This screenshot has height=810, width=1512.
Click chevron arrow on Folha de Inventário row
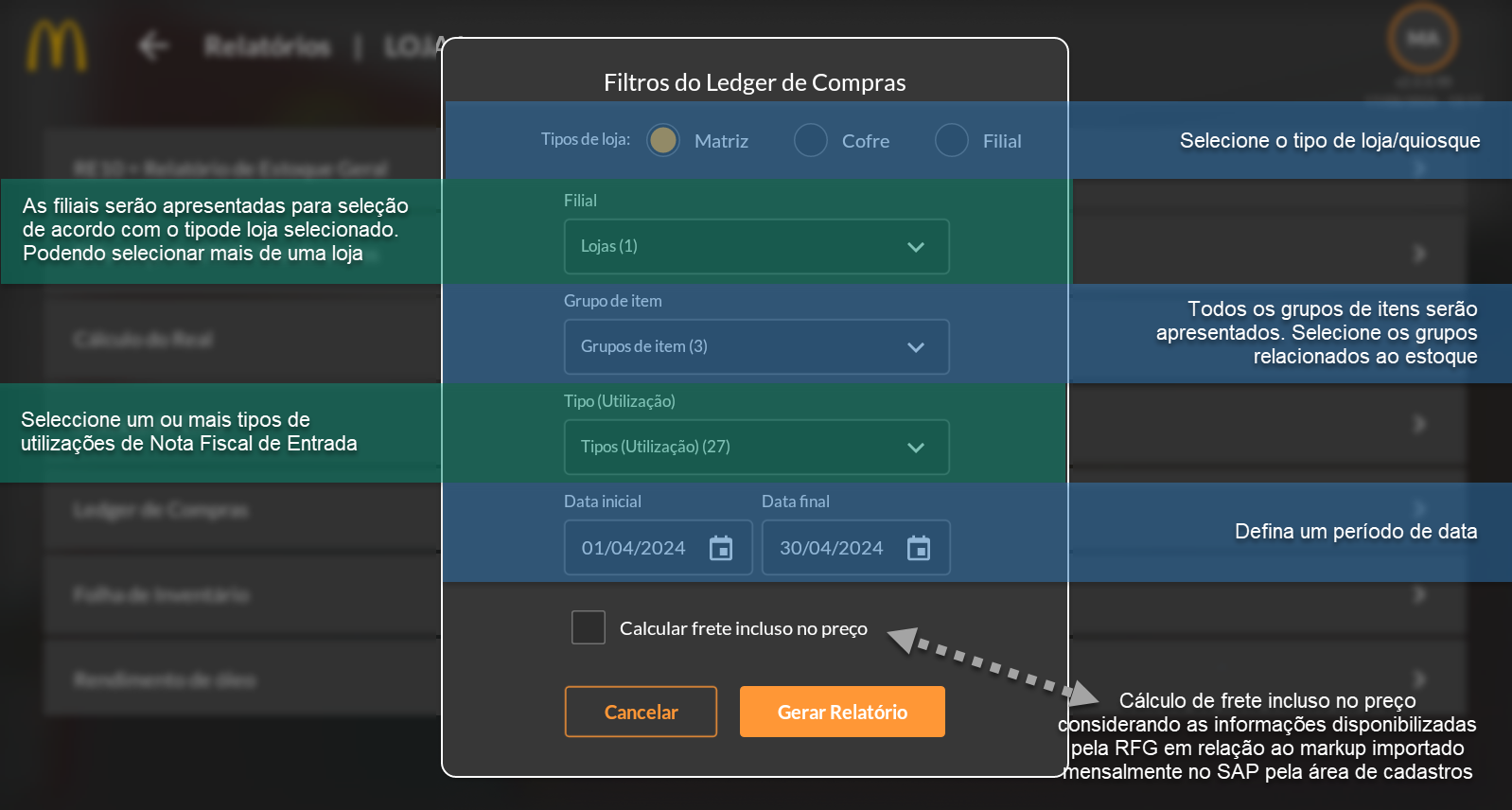(1419, 594)
